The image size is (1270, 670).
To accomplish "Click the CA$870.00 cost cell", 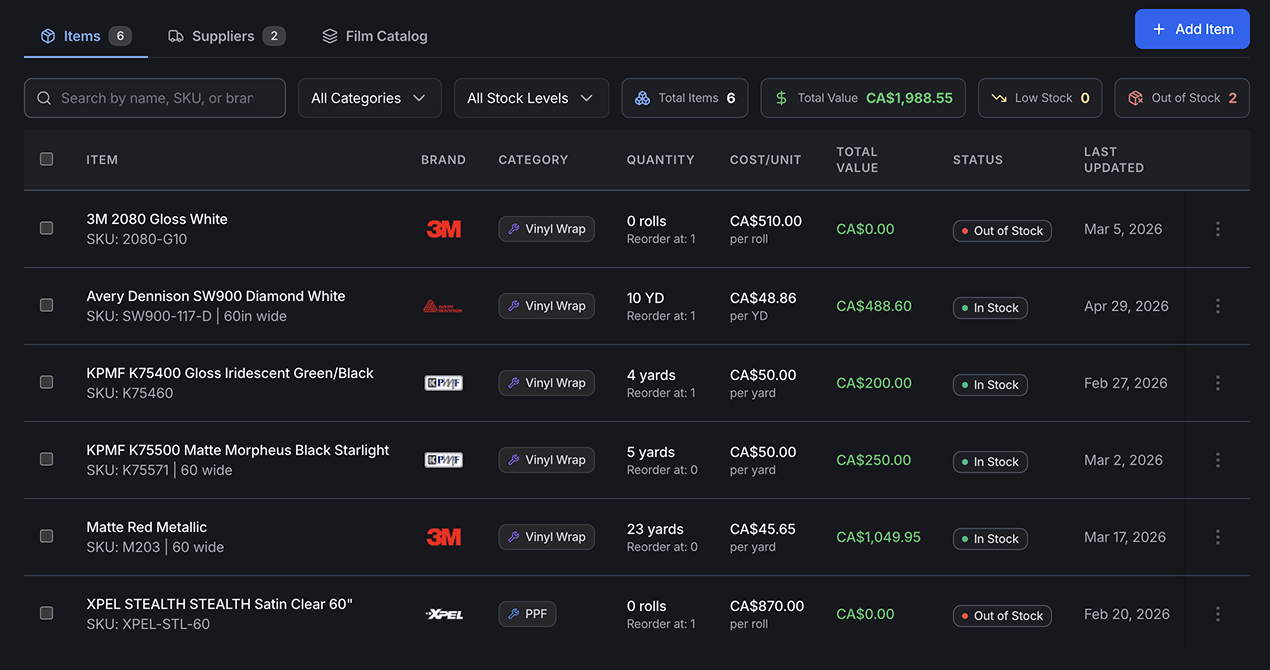I will [766, 606].
